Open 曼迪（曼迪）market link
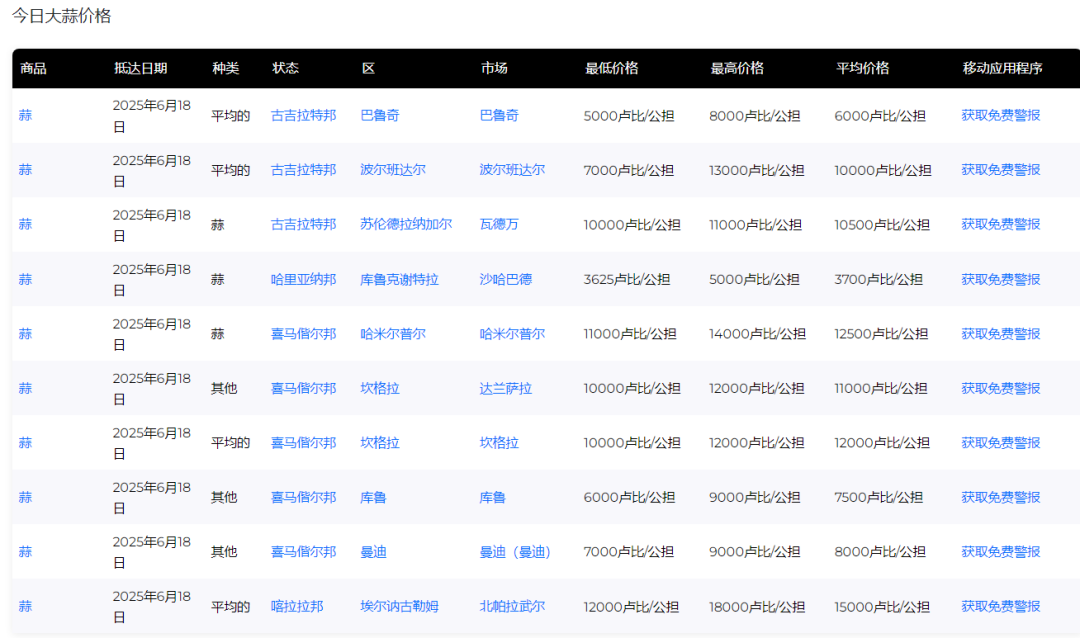This screenshot has width=1080, height=638. [515, 552]
